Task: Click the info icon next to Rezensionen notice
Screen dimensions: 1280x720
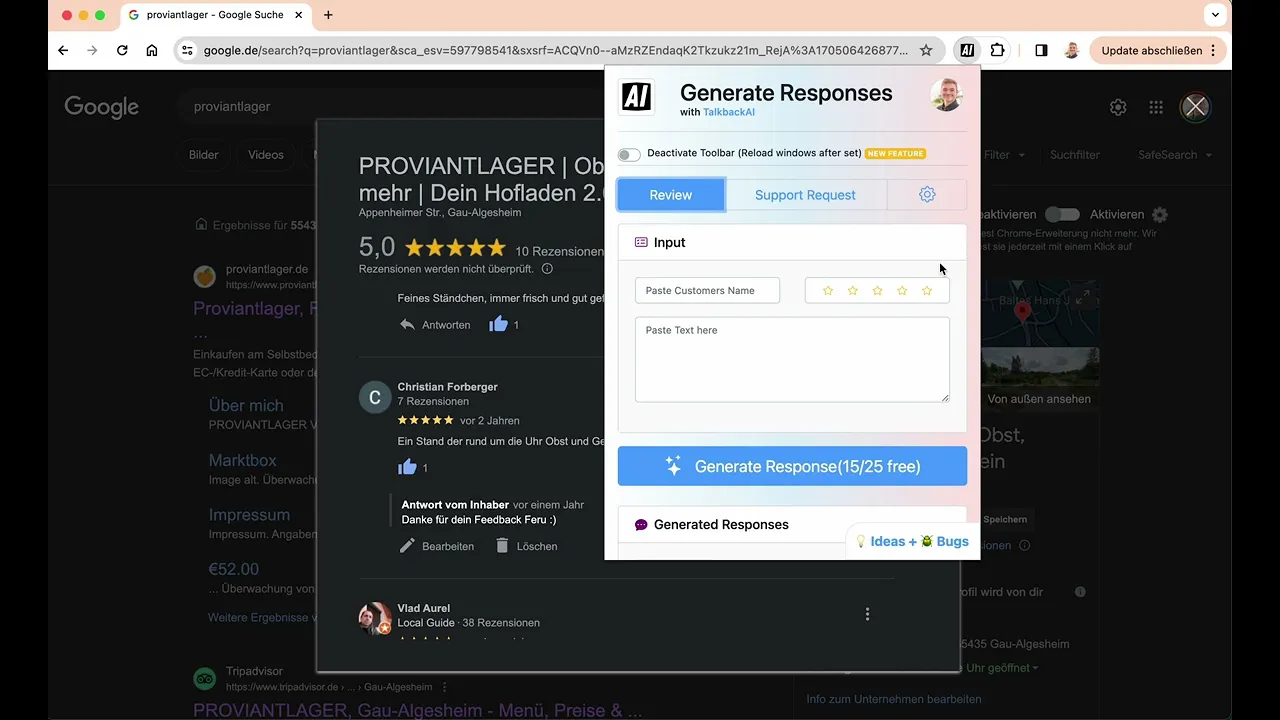Action: 547,269
